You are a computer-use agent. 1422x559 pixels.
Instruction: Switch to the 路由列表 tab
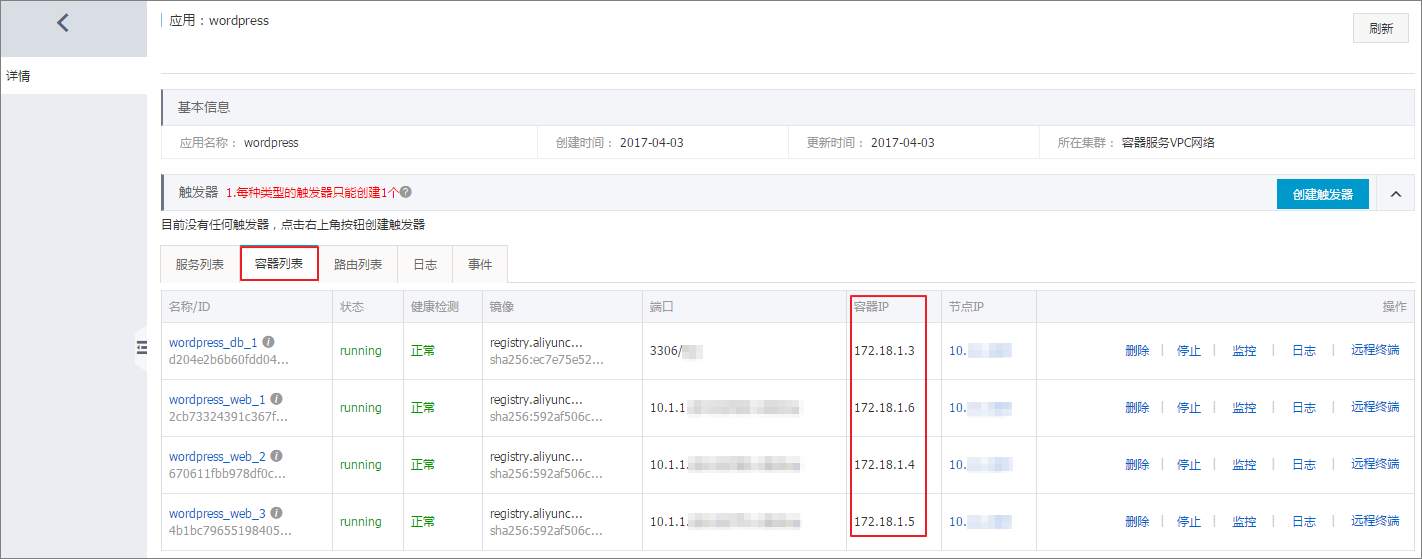(x=358, y=264)
